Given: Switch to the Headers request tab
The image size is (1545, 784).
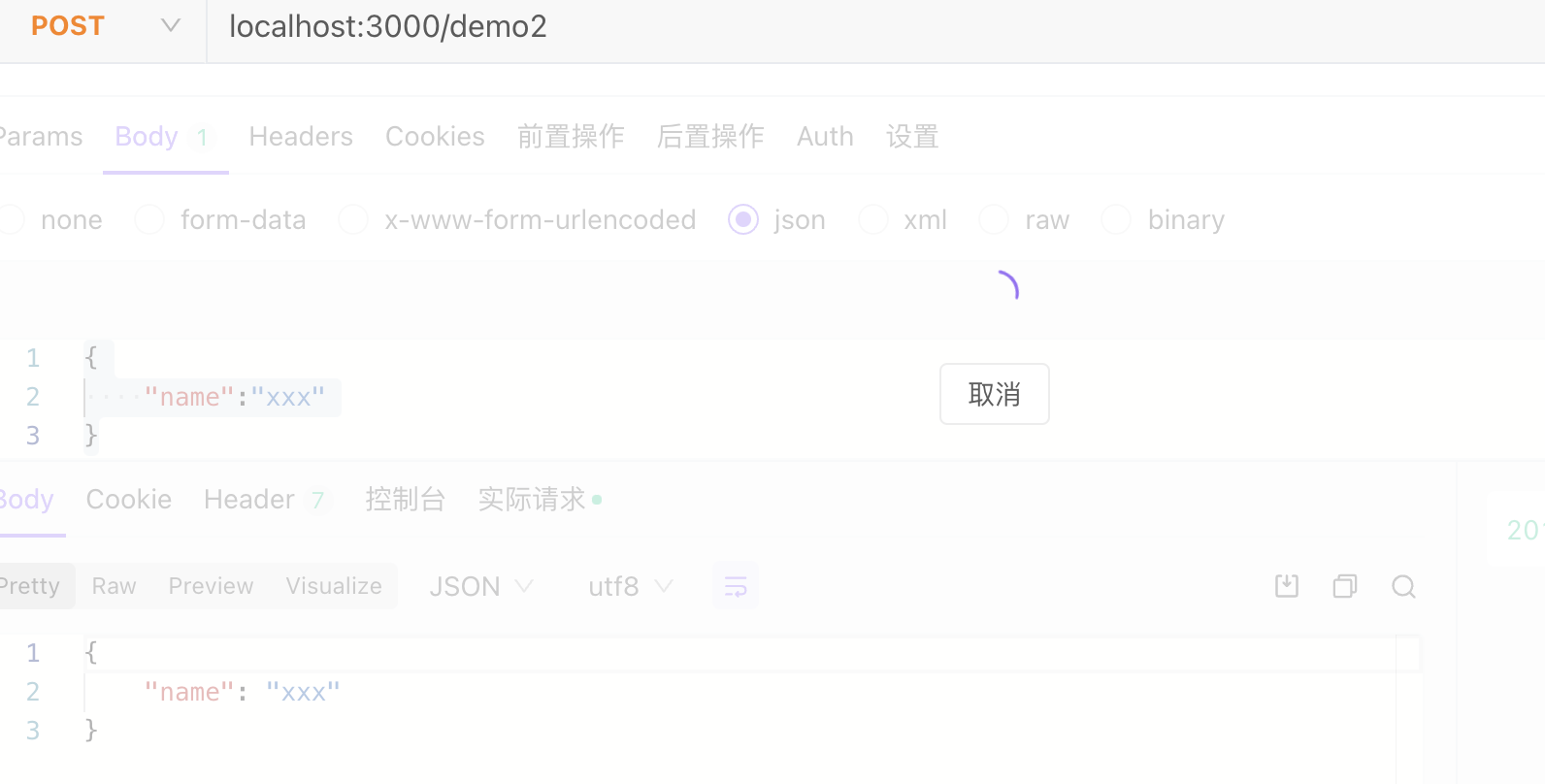Looking at the screenshot, I should [301, 137].
